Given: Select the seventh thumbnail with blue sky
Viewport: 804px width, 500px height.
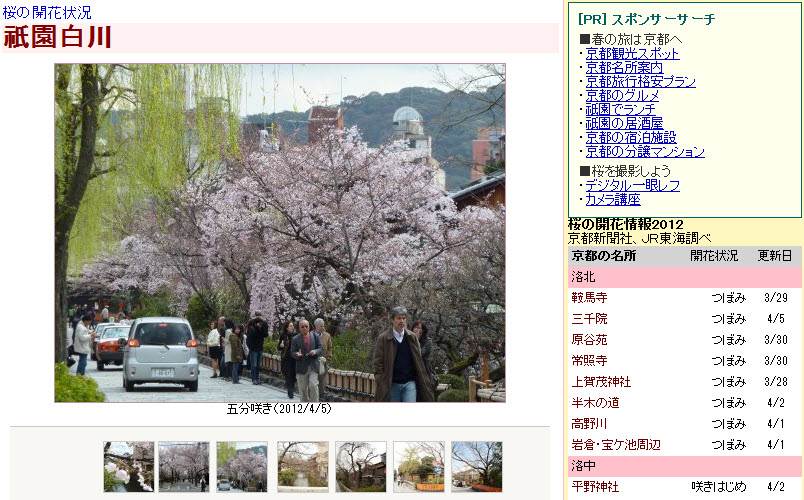Looking at the screenshot, I should pyautogui.click(x=477, y=467).
